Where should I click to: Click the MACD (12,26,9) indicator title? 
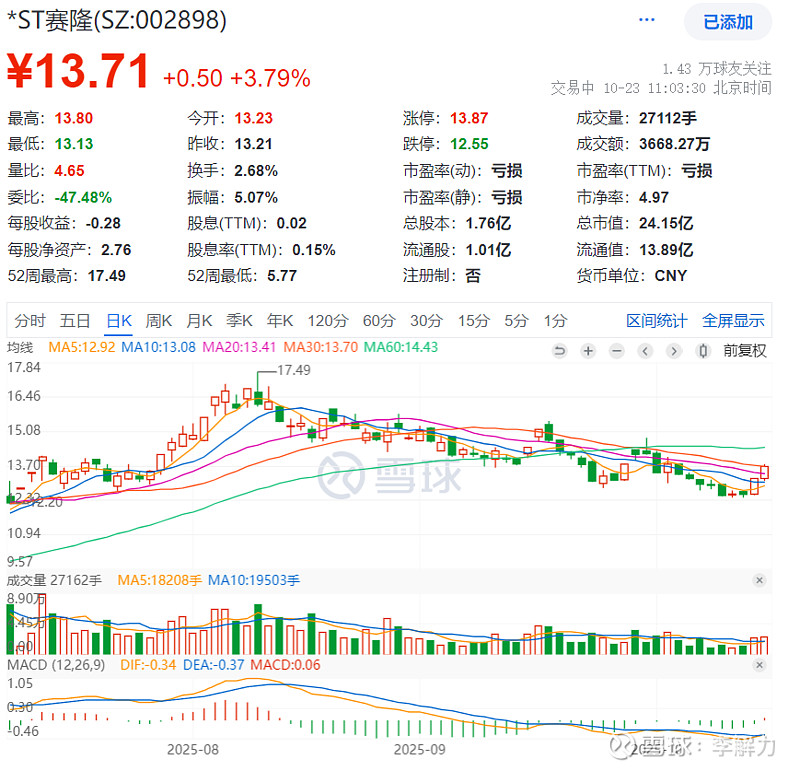coord(56,665)
